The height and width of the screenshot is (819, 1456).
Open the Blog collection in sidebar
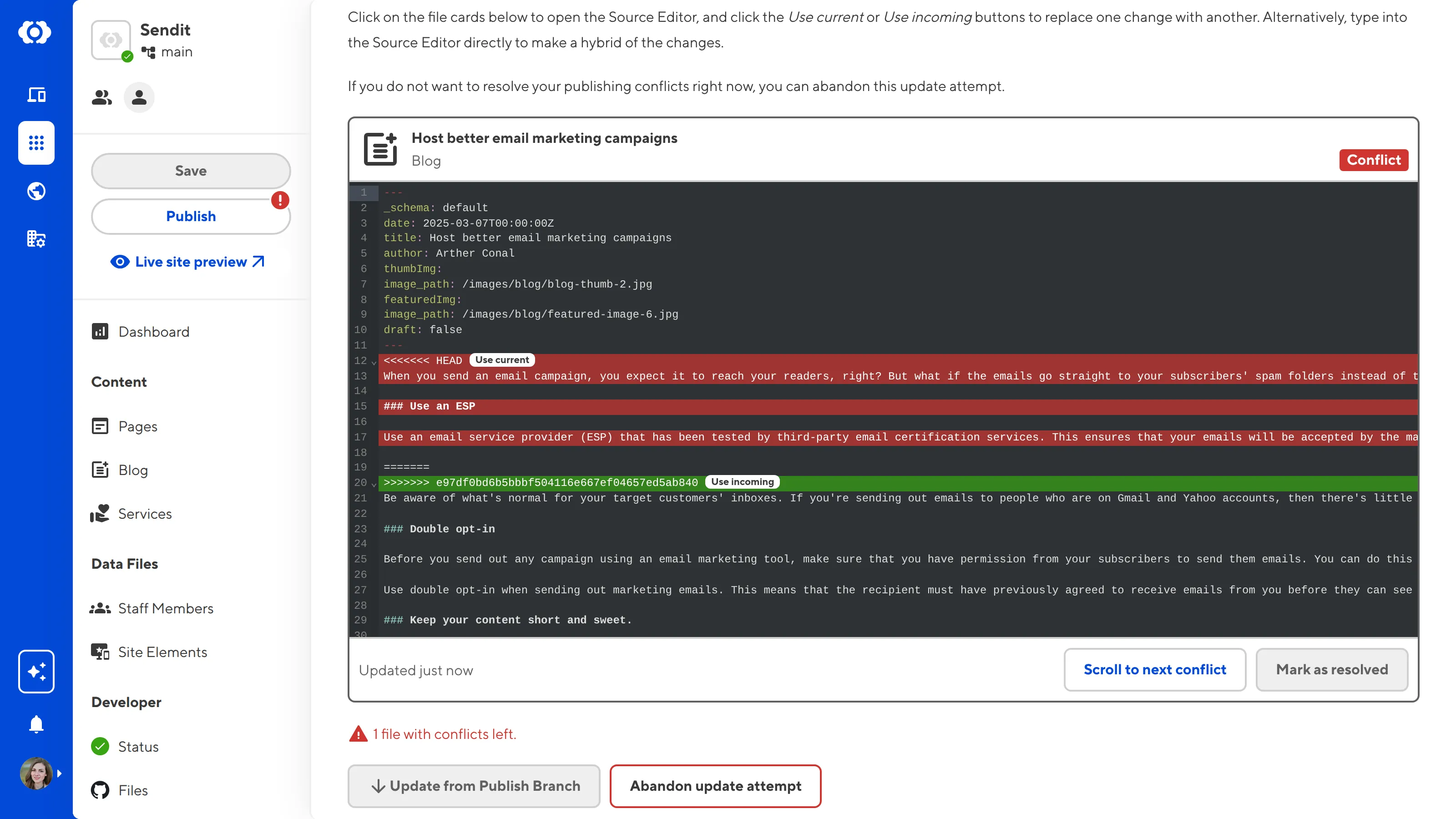click(x=133, y=470)
